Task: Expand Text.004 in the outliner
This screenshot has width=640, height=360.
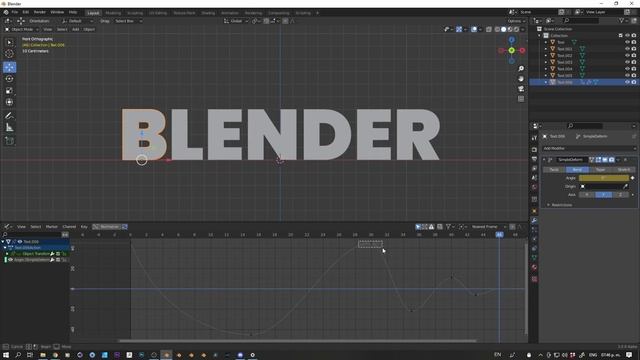Action: (546, 69)
